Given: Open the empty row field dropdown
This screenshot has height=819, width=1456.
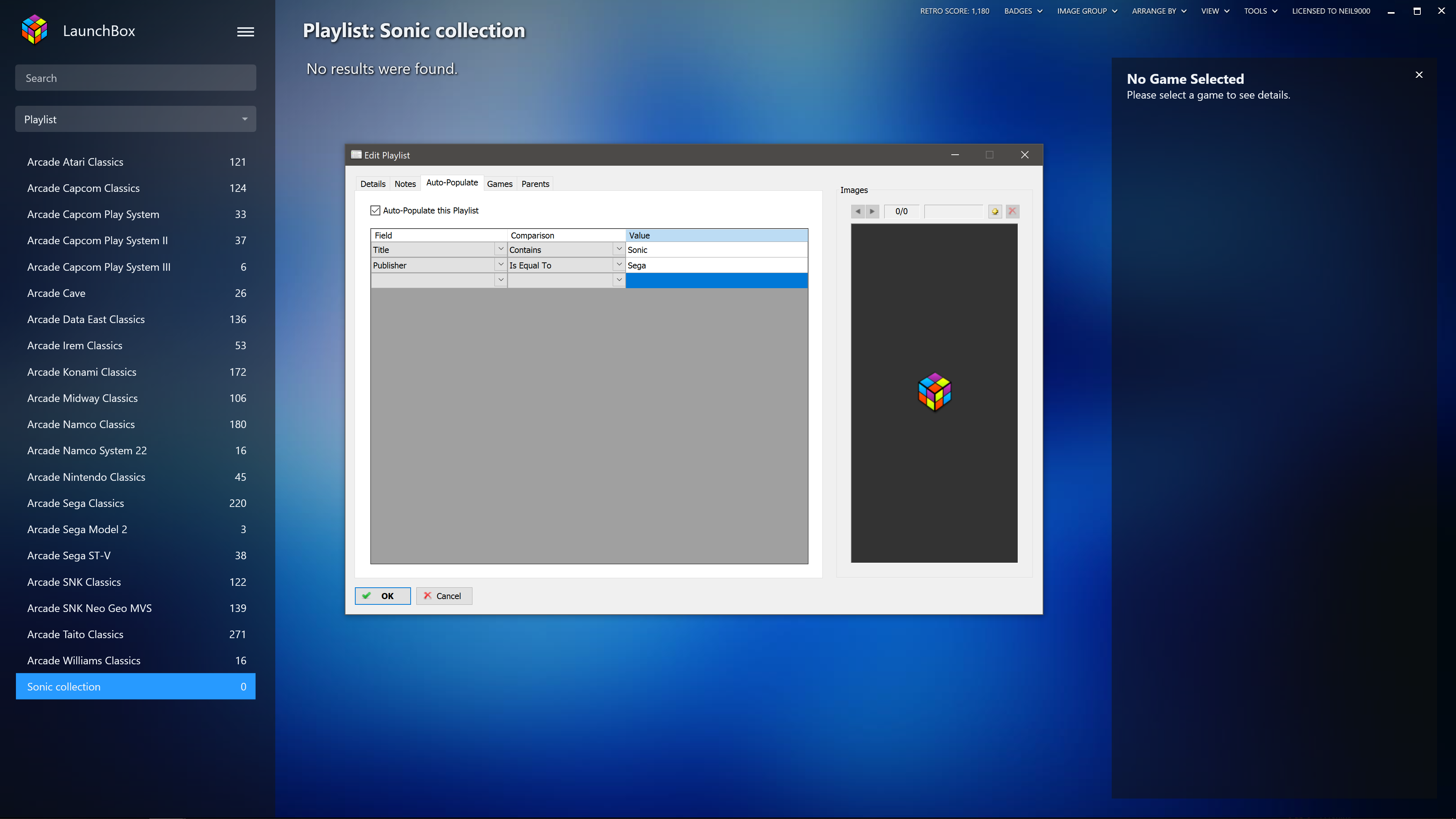Looking at the screenshot, I should (x=501, y=280).
